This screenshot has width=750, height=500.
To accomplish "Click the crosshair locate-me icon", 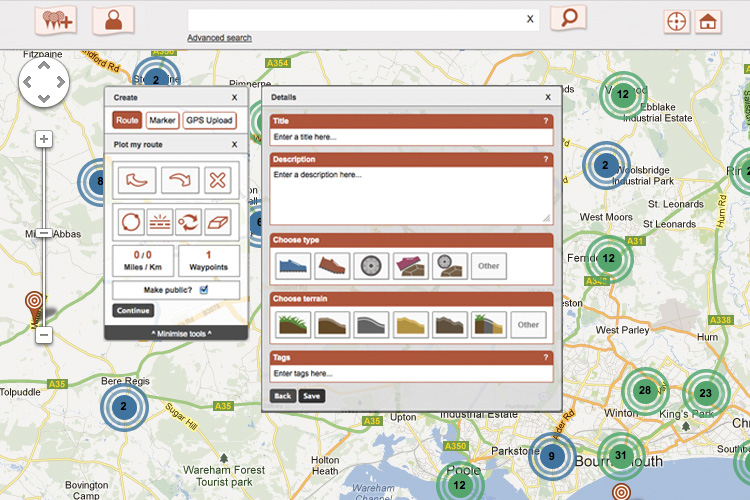I will click(x=677, y=22).
